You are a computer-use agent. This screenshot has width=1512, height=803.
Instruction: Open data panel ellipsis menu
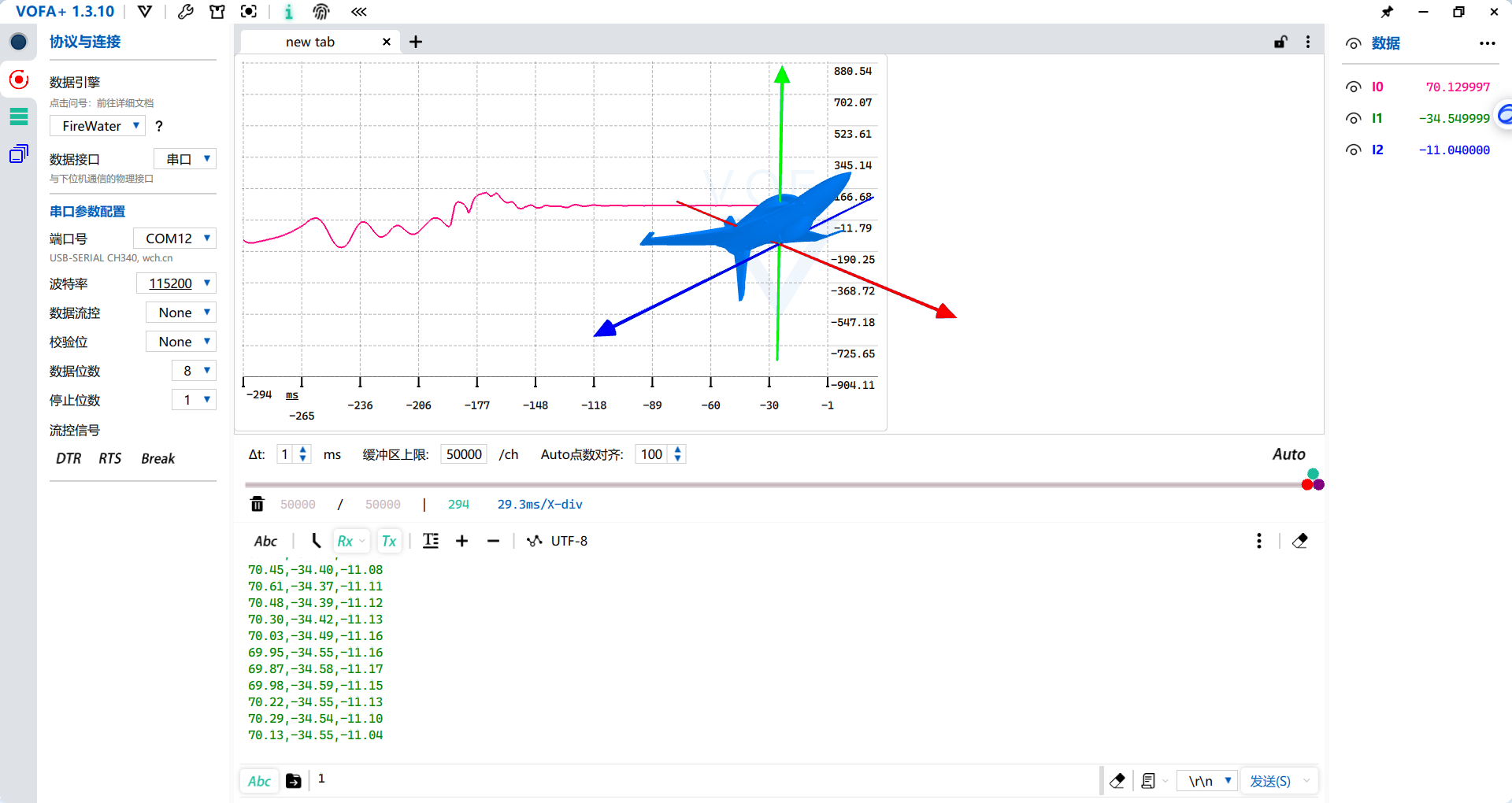click(x=1487, y=43)
